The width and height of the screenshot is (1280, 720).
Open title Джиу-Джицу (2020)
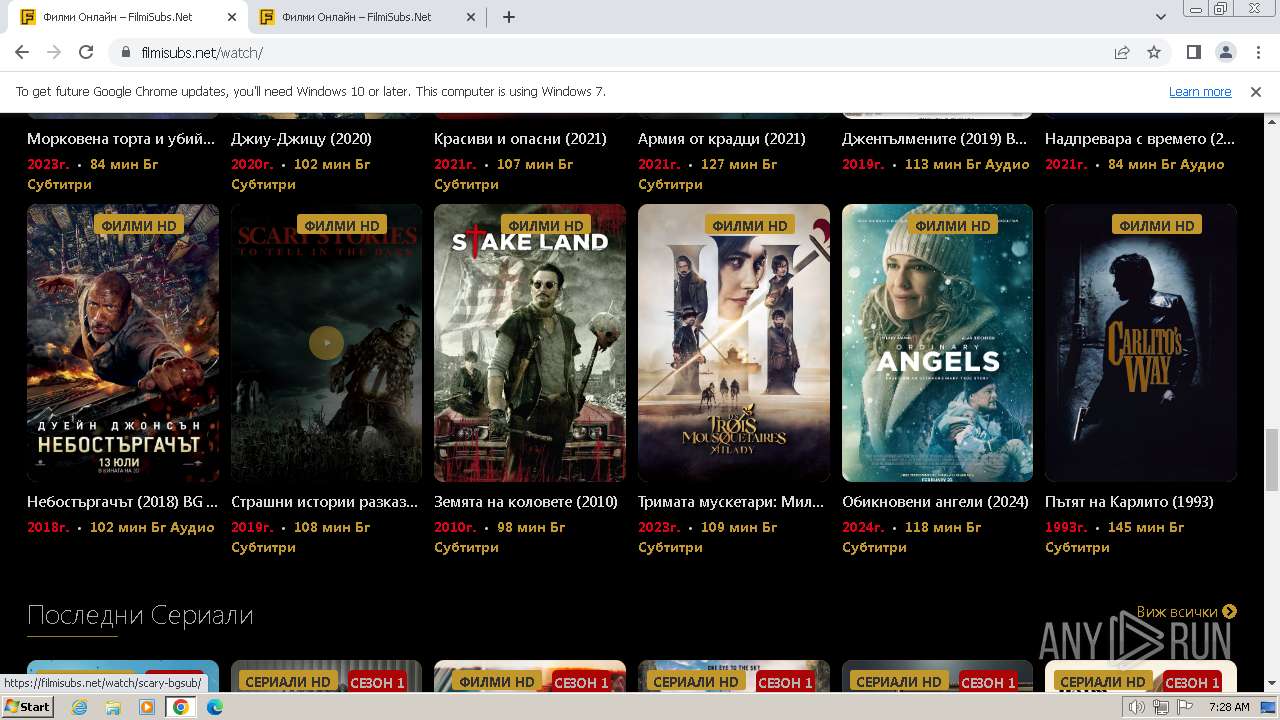coord(301,139)
